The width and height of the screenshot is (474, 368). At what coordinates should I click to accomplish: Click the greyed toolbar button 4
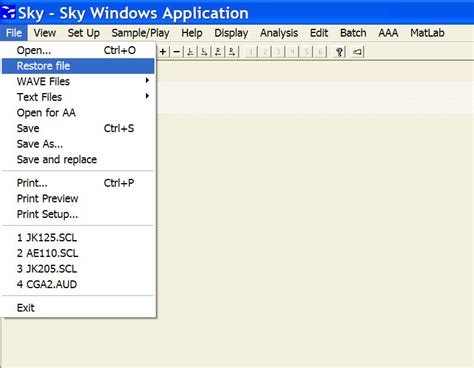292,52
